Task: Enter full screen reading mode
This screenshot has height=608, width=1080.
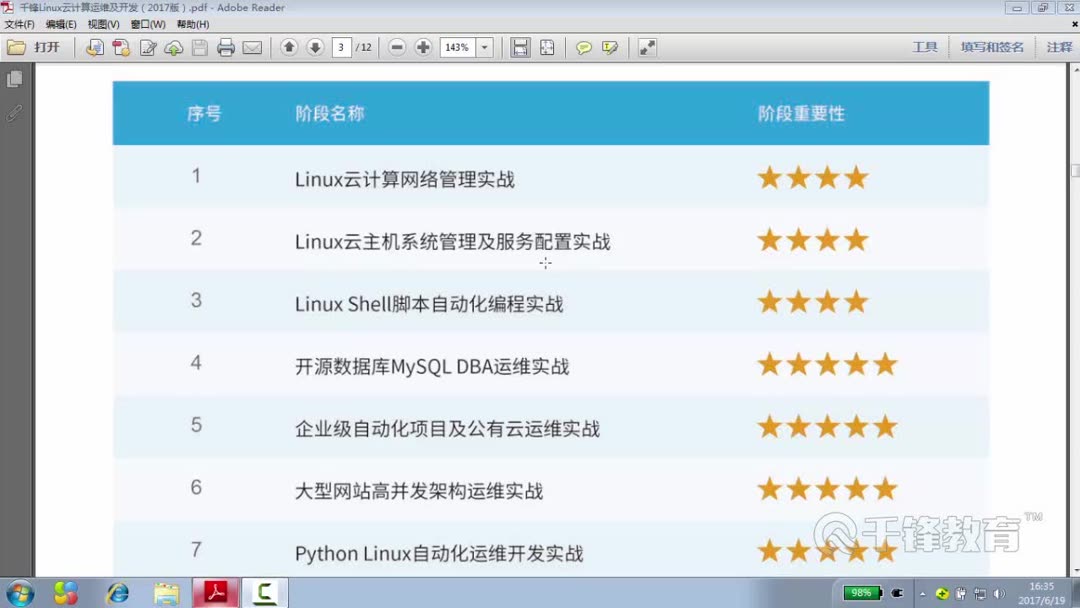Action: [645, 46]
